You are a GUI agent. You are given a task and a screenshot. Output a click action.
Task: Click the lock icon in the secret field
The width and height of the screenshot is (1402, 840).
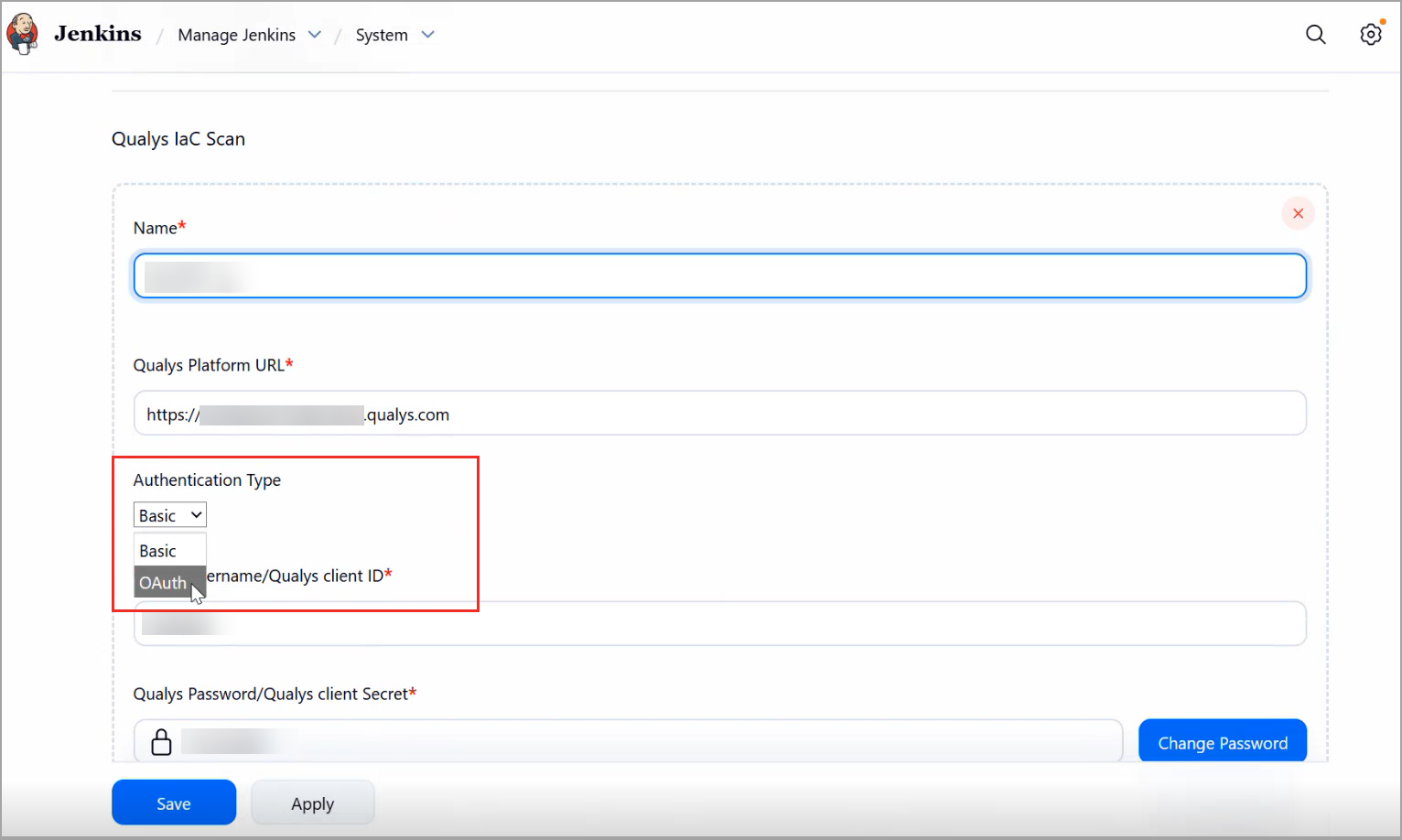coord(161,742)
